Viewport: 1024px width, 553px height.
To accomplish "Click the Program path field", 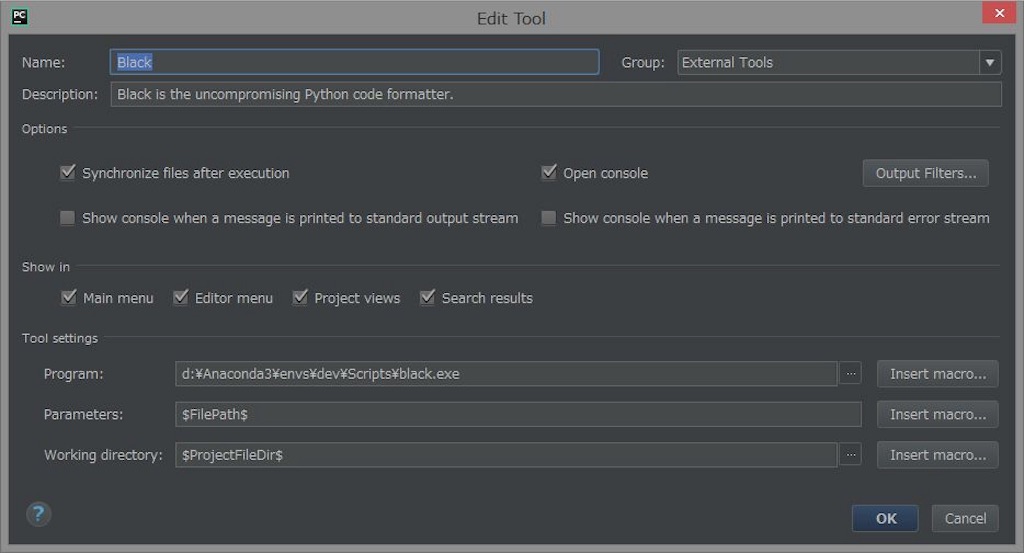I will coord(506,373).
